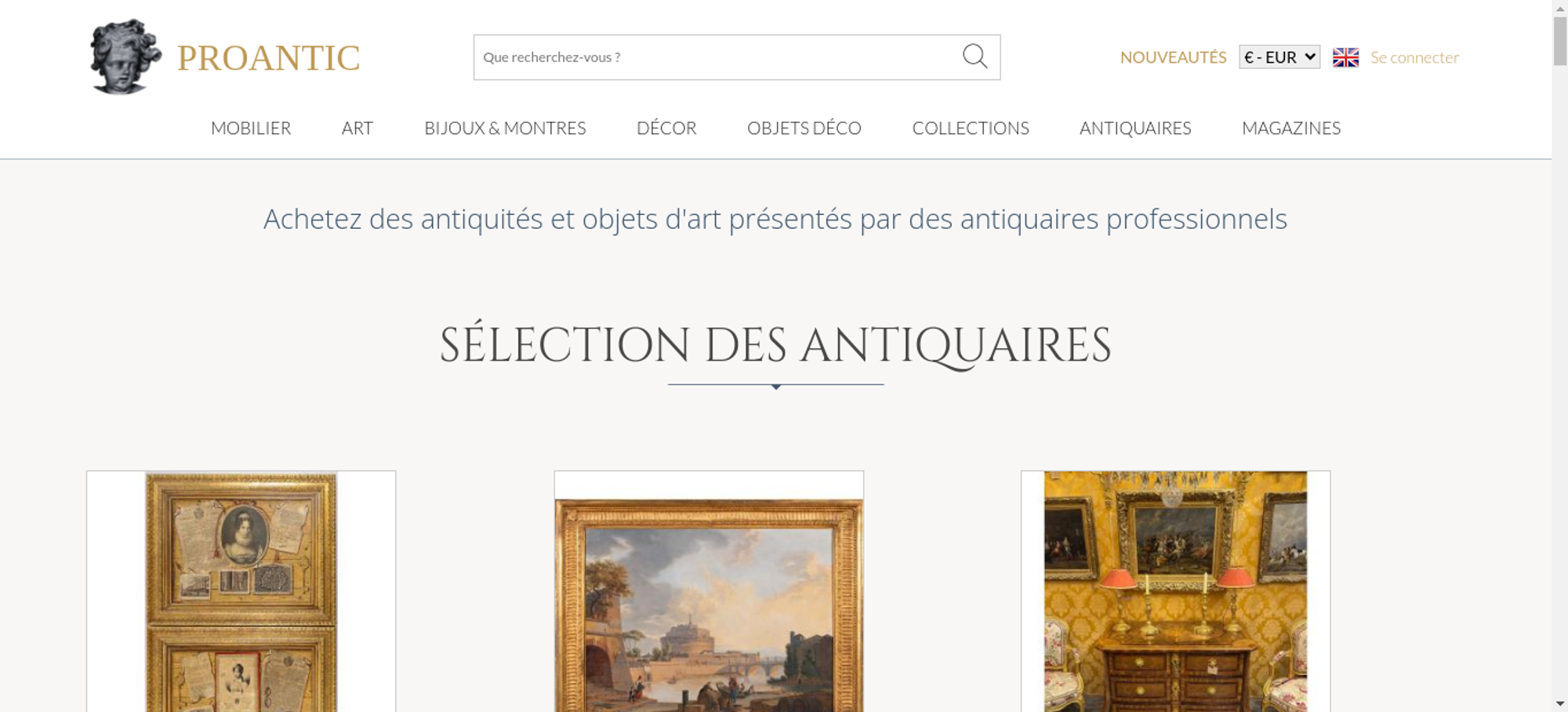Click the scrollbar down arrow
1568x712 pixels.
pyautogui.click(x=1559, y=704)
